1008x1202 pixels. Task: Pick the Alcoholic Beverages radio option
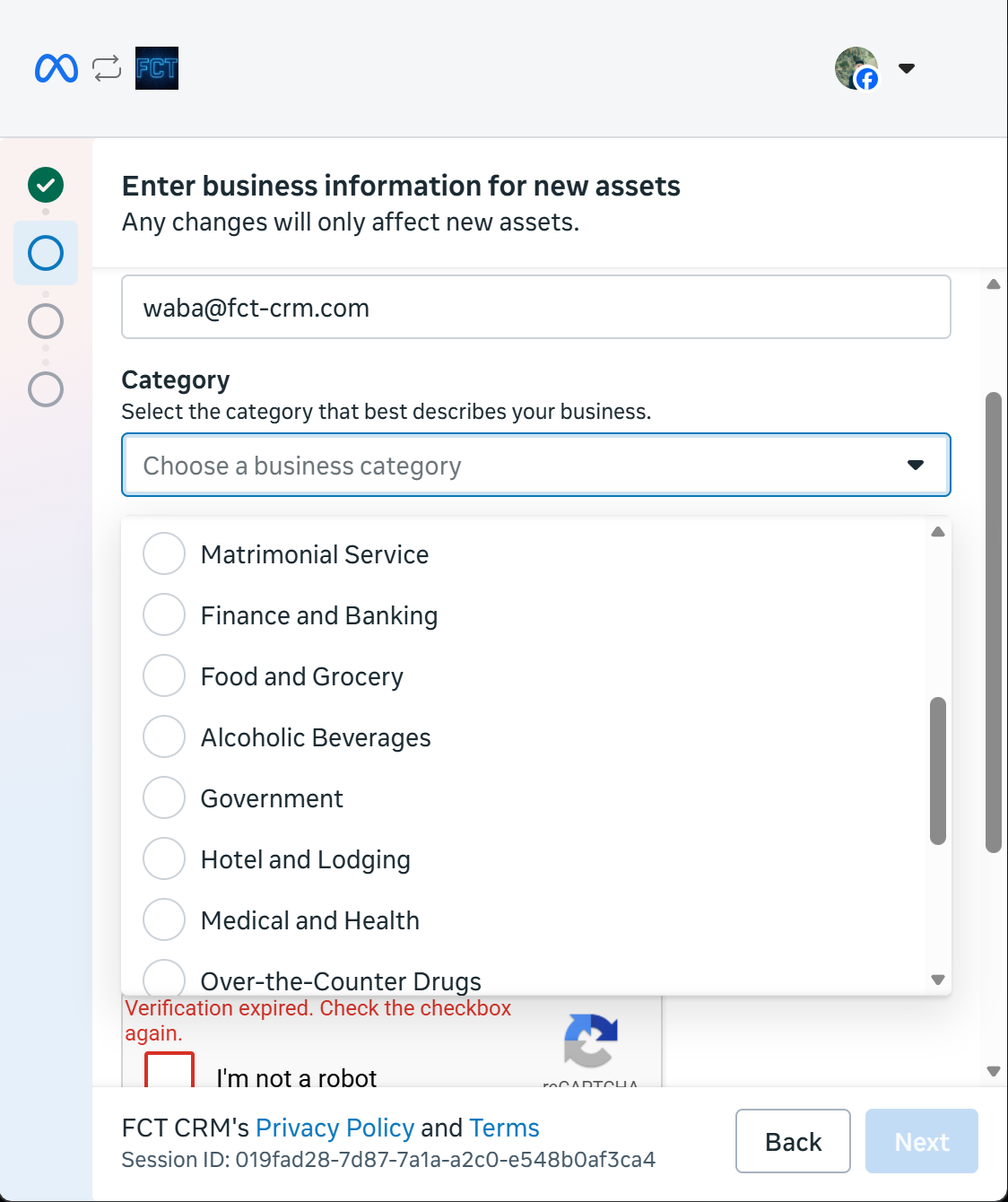pyautogui.click(x=164, y=736)
